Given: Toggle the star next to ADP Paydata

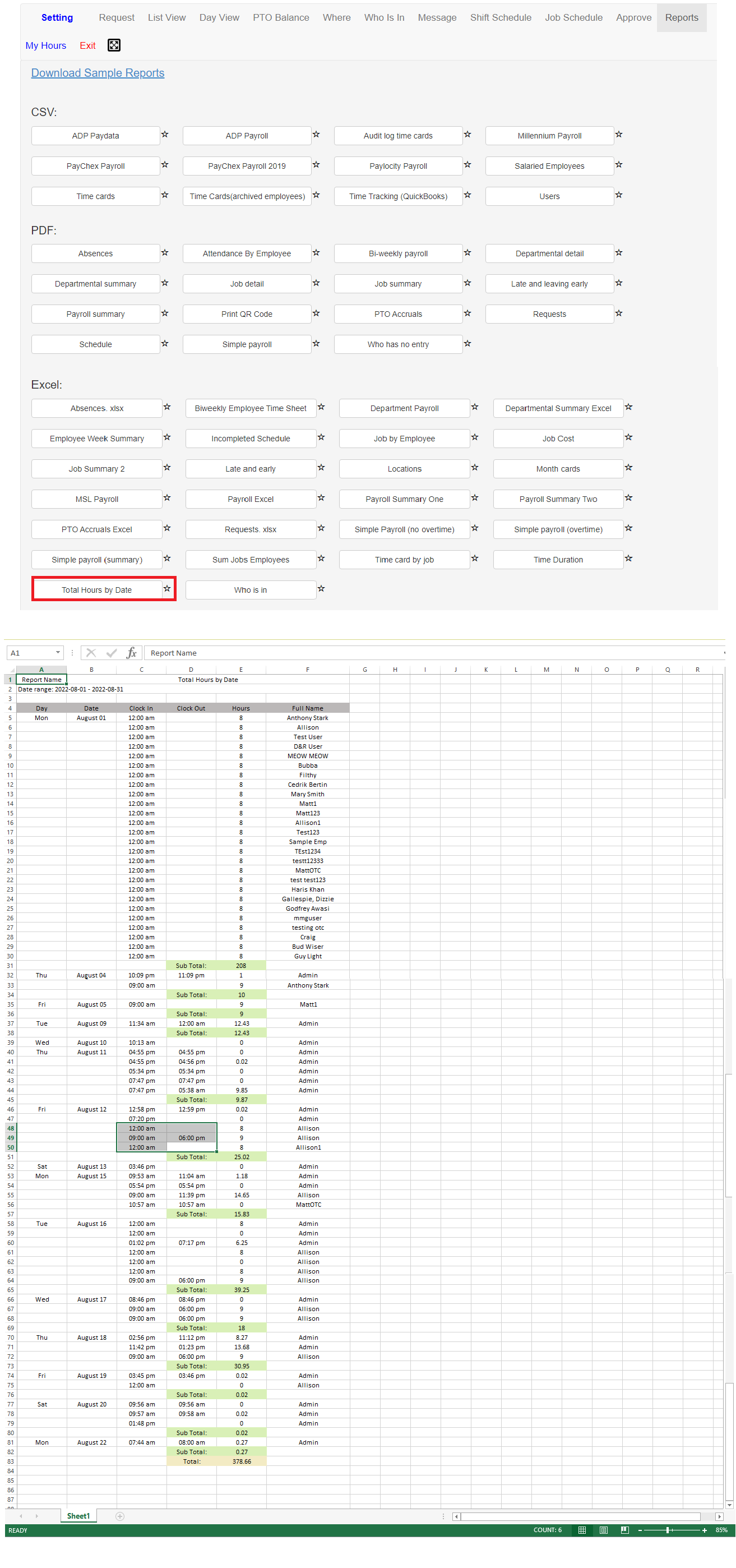Looking at the screenshot, I should pyautogui.click(x=165, y=135).
